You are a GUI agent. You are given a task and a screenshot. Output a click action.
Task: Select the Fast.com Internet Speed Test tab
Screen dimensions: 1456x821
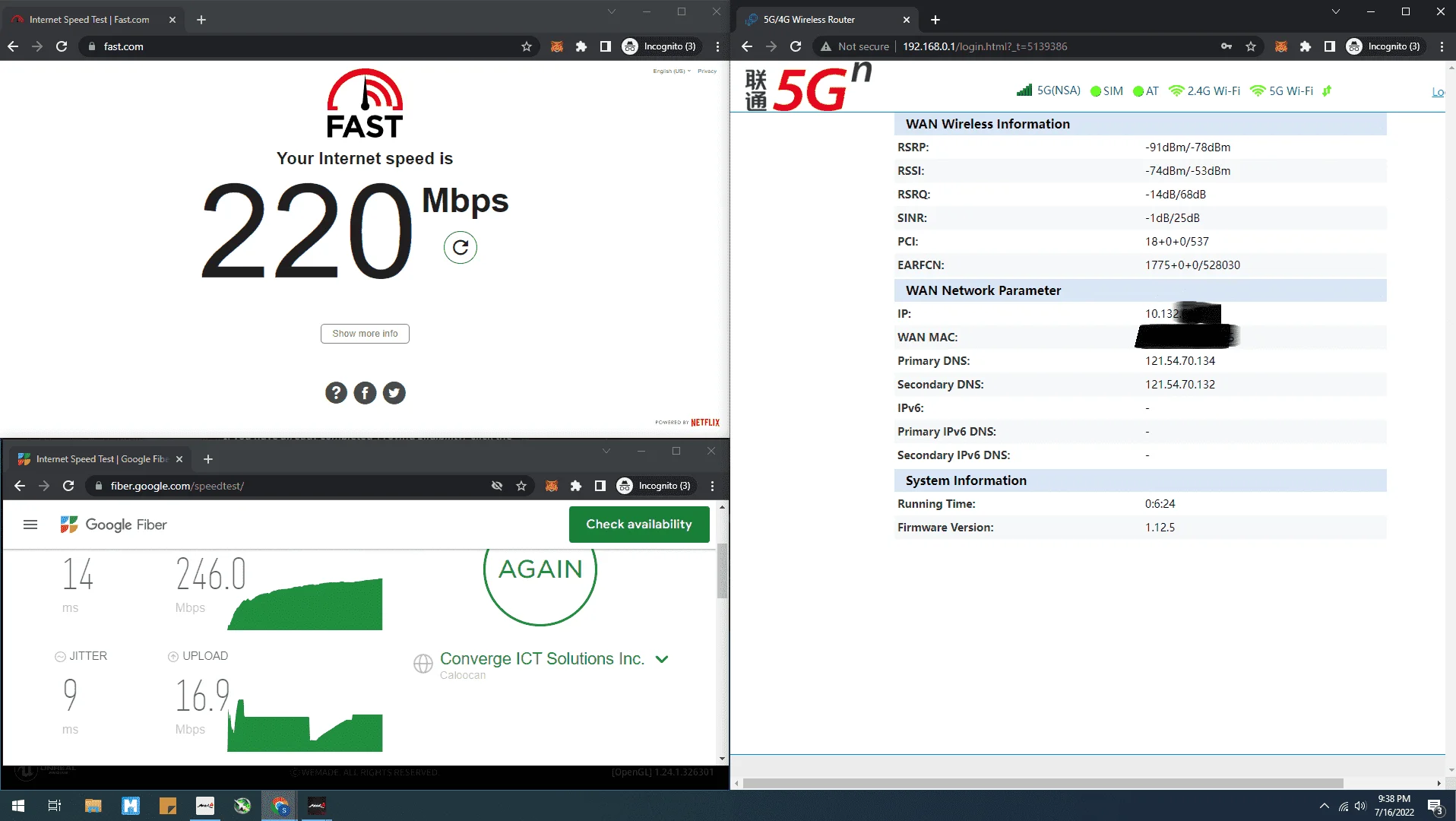pyautogui.click(x=95, y=20)
